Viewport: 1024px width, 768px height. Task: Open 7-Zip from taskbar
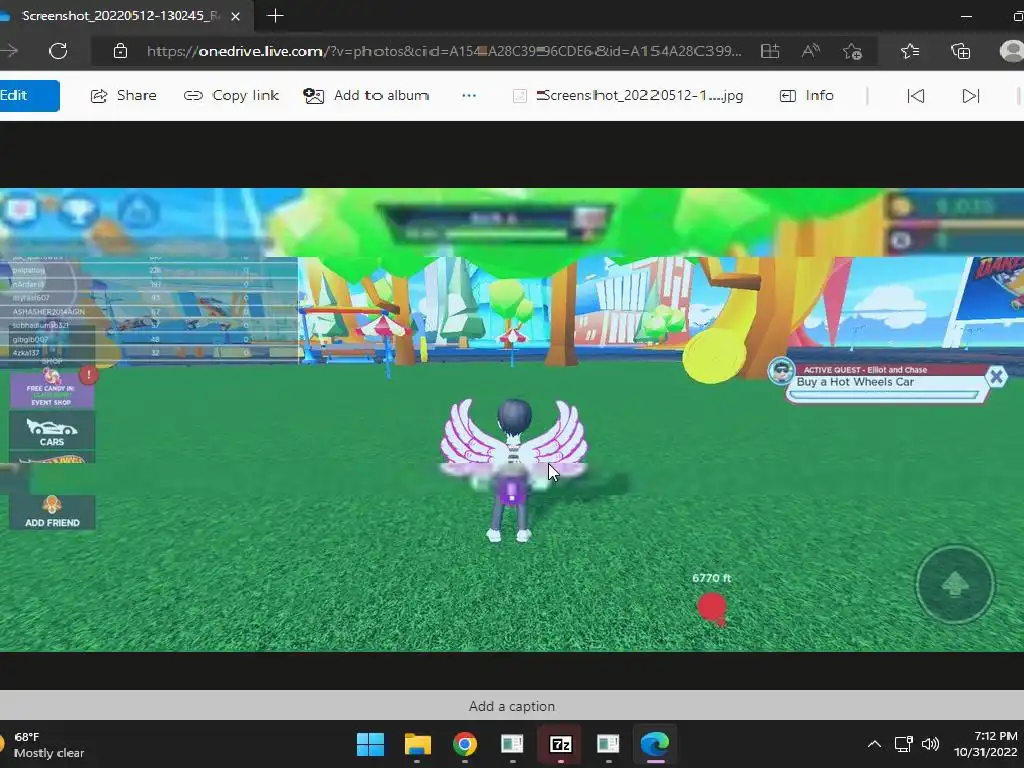coord(560,744)
